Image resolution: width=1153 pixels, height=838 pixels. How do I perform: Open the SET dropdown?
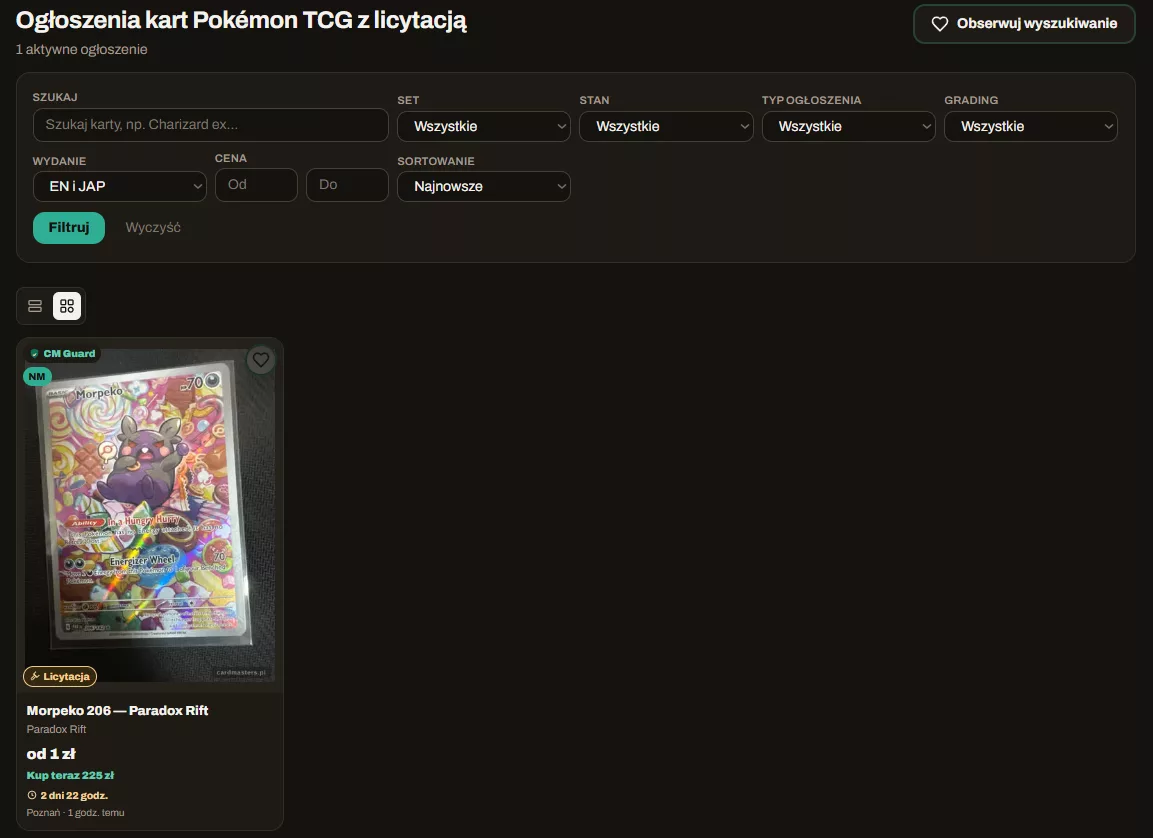(484, 126)
